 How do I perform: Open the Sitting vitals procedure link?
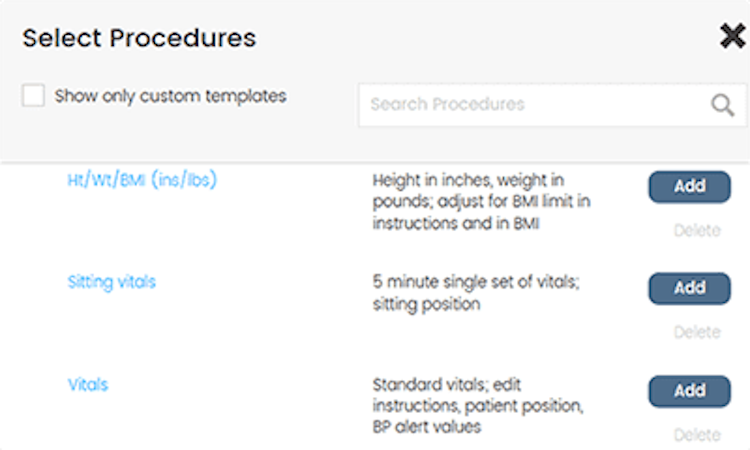[x=111, y=282]
